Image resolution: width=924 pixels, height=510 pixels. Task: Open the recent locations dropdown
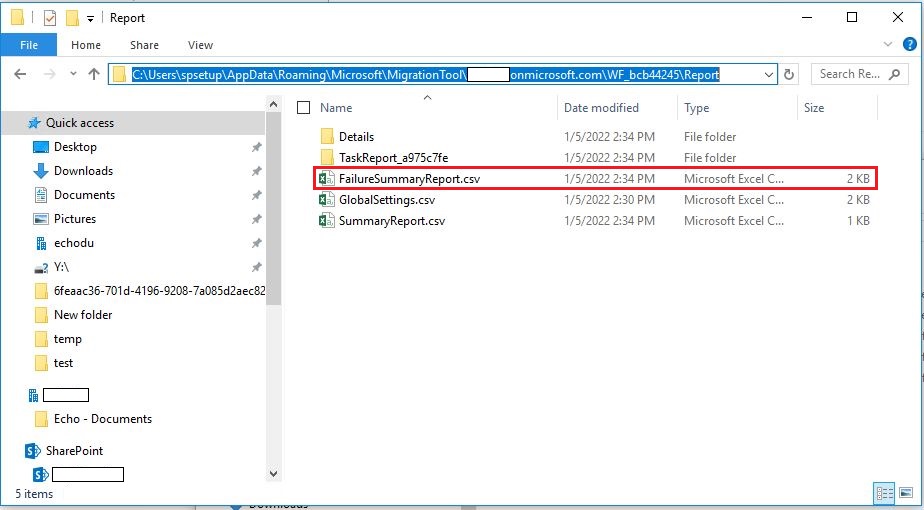[73, 74]
